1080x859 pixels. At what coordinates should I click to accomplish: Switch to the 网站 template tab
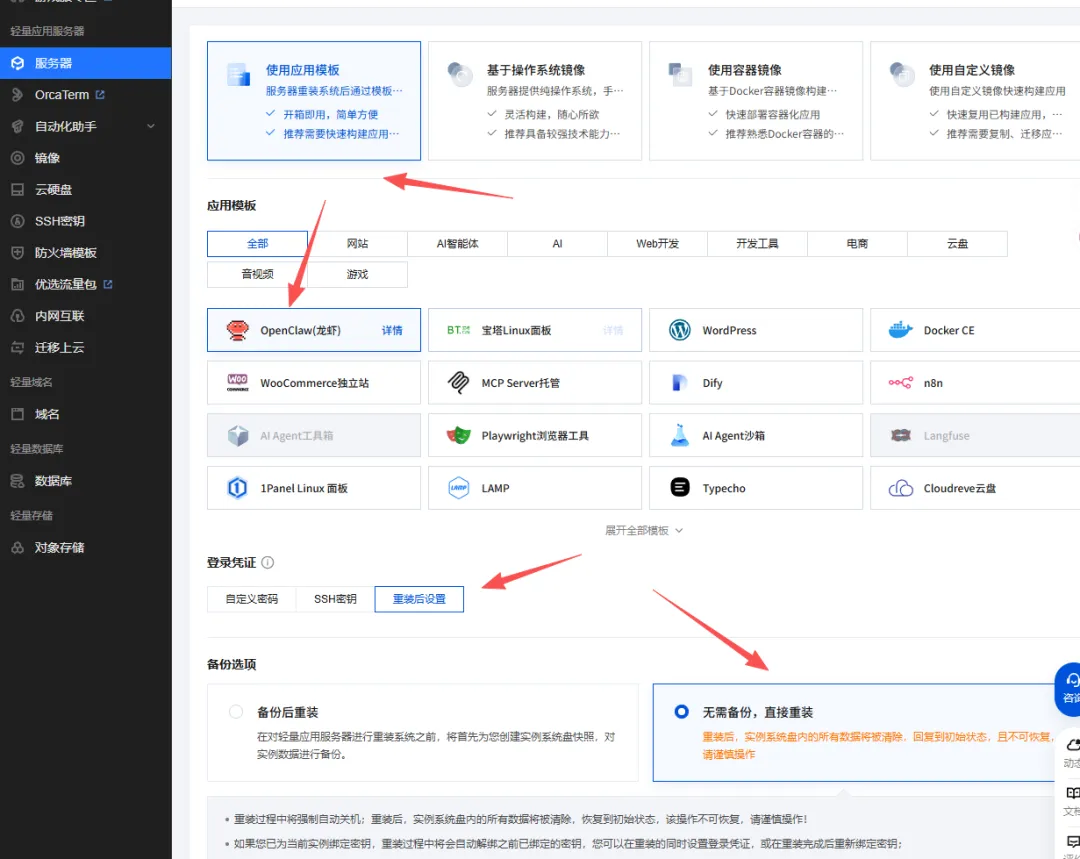(357, 244)
